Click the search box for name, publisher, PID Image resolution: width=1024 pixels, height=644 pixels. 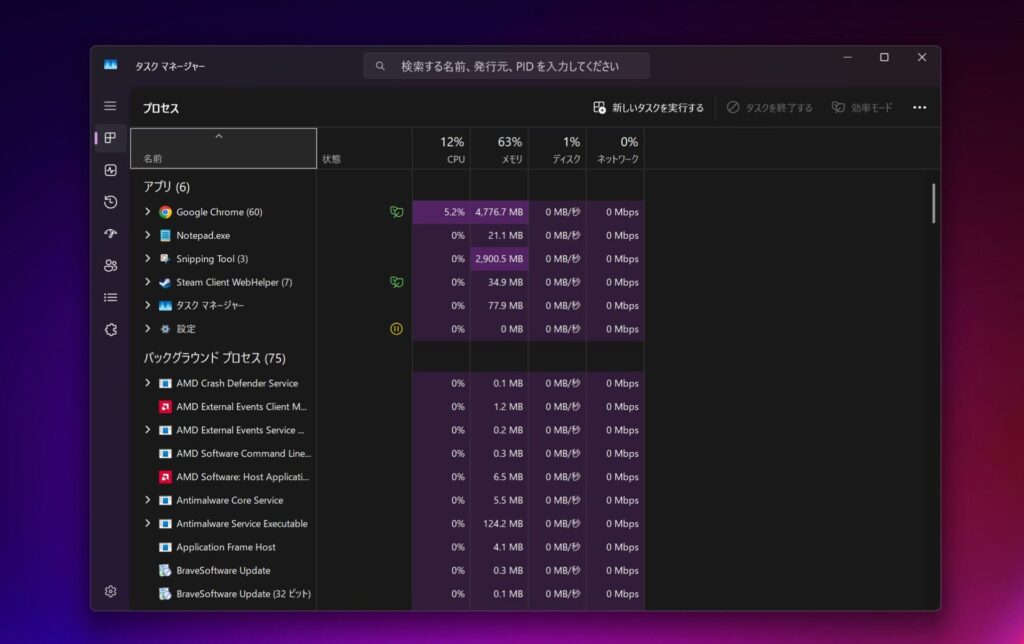[508, 66]
